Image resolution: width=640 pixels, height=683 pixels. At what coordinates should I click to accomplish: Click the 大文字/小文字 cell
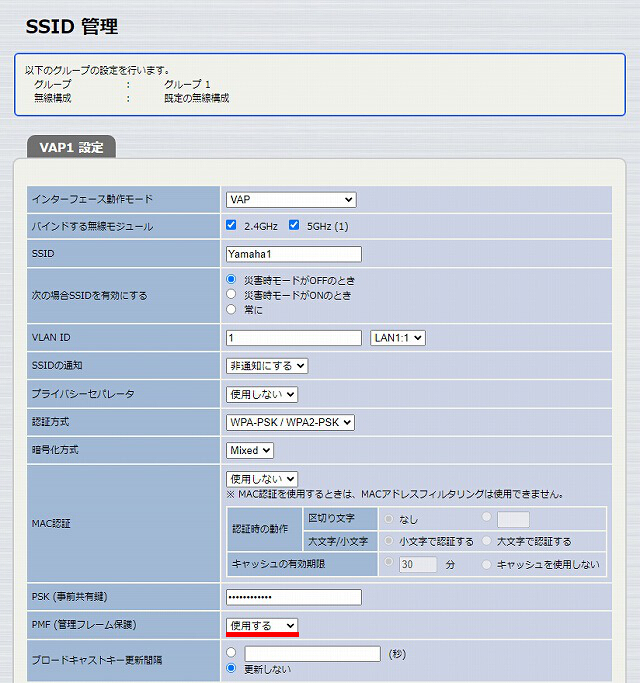tap(340, 541)
